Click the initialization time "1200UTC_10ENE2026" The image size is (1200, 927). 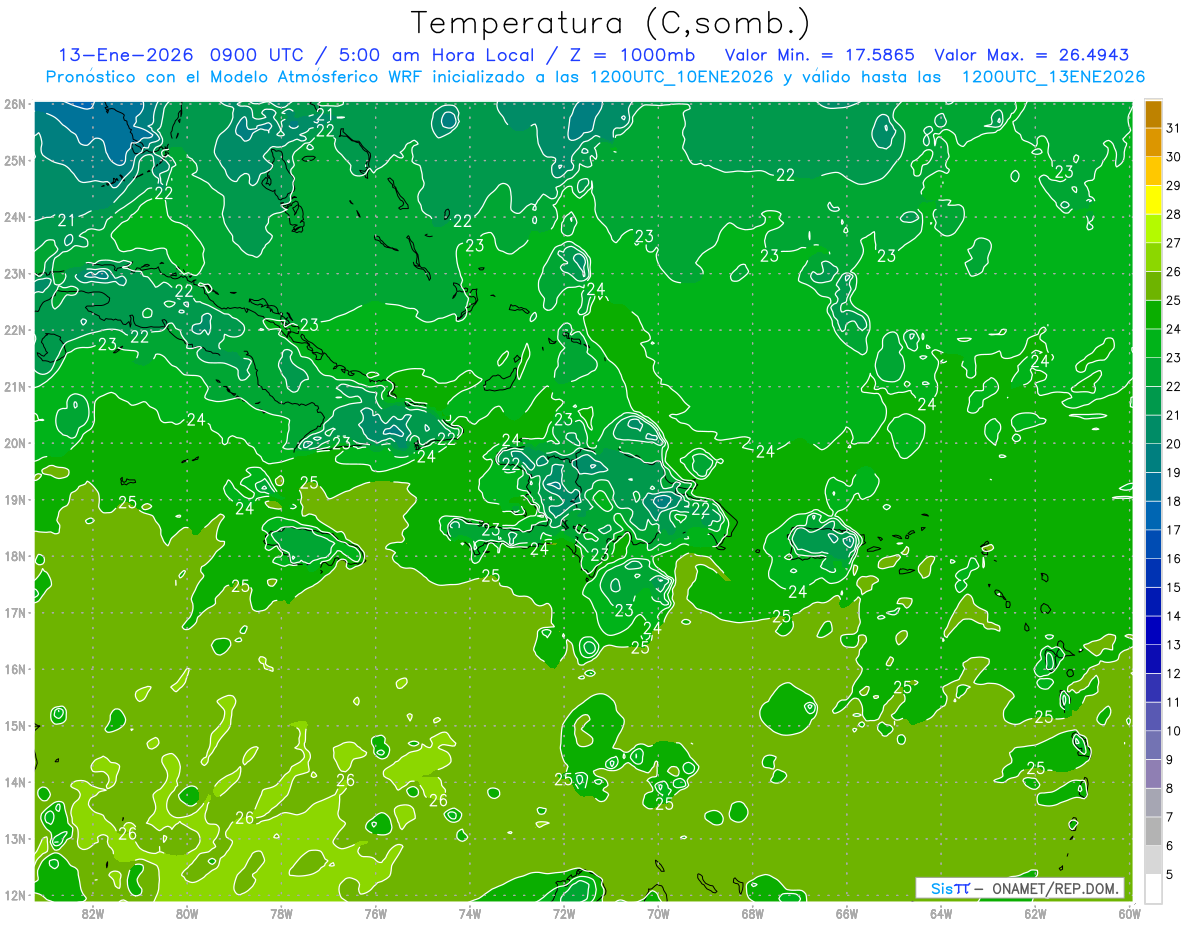pyautogui.click(x=680, y=77)
